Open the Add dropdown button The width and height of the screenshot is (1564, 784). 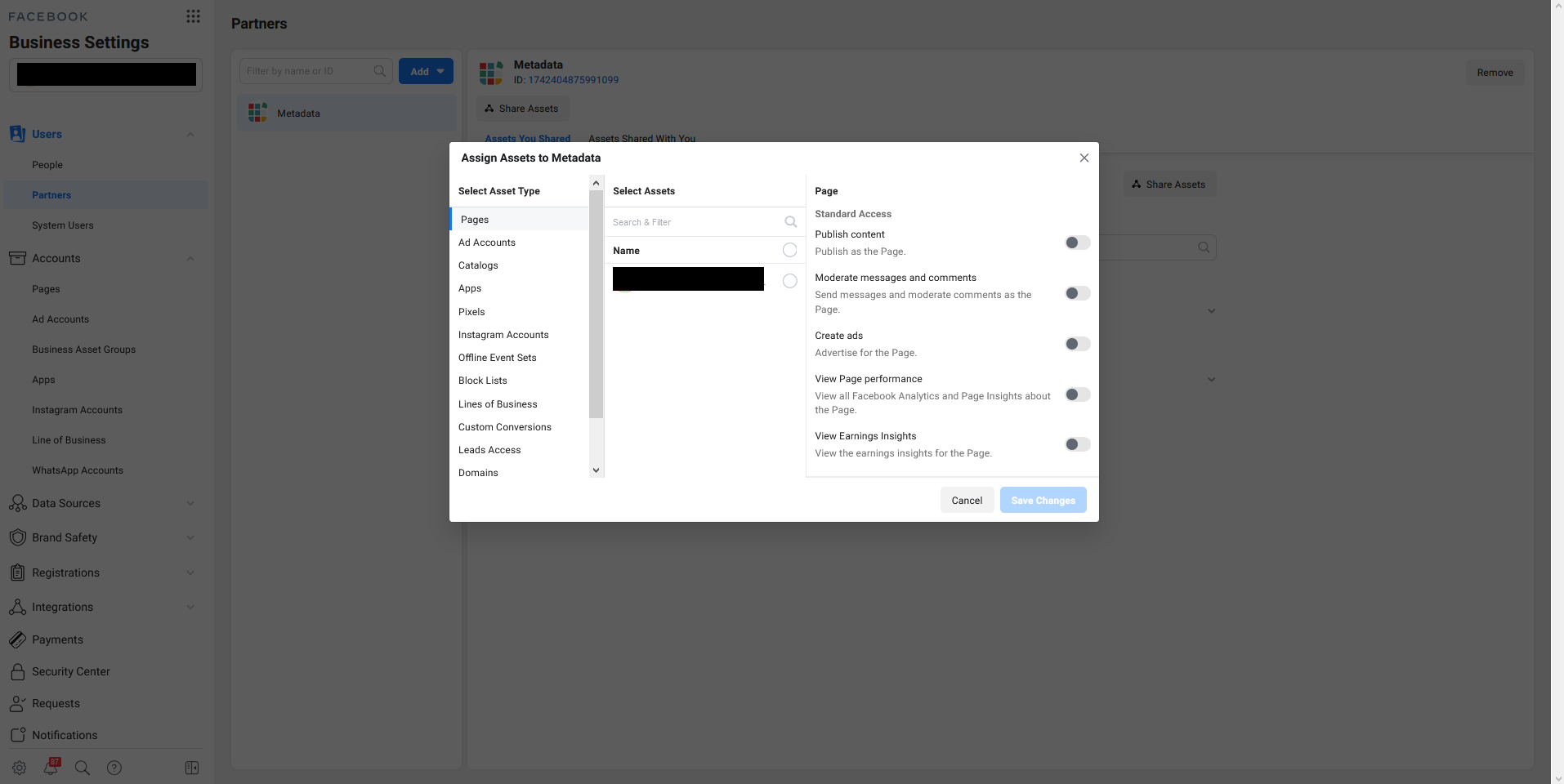(x=427, y=71)
